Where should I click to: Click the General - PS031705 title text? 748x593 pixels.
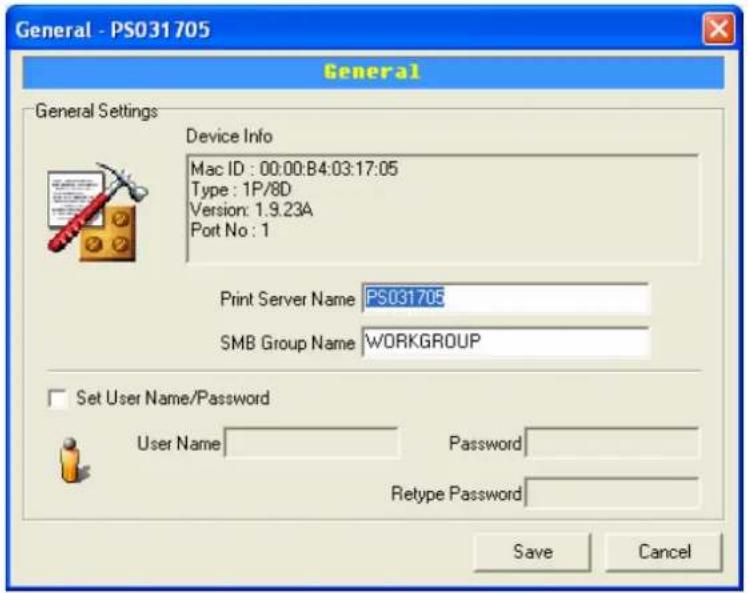pos(113,30)
